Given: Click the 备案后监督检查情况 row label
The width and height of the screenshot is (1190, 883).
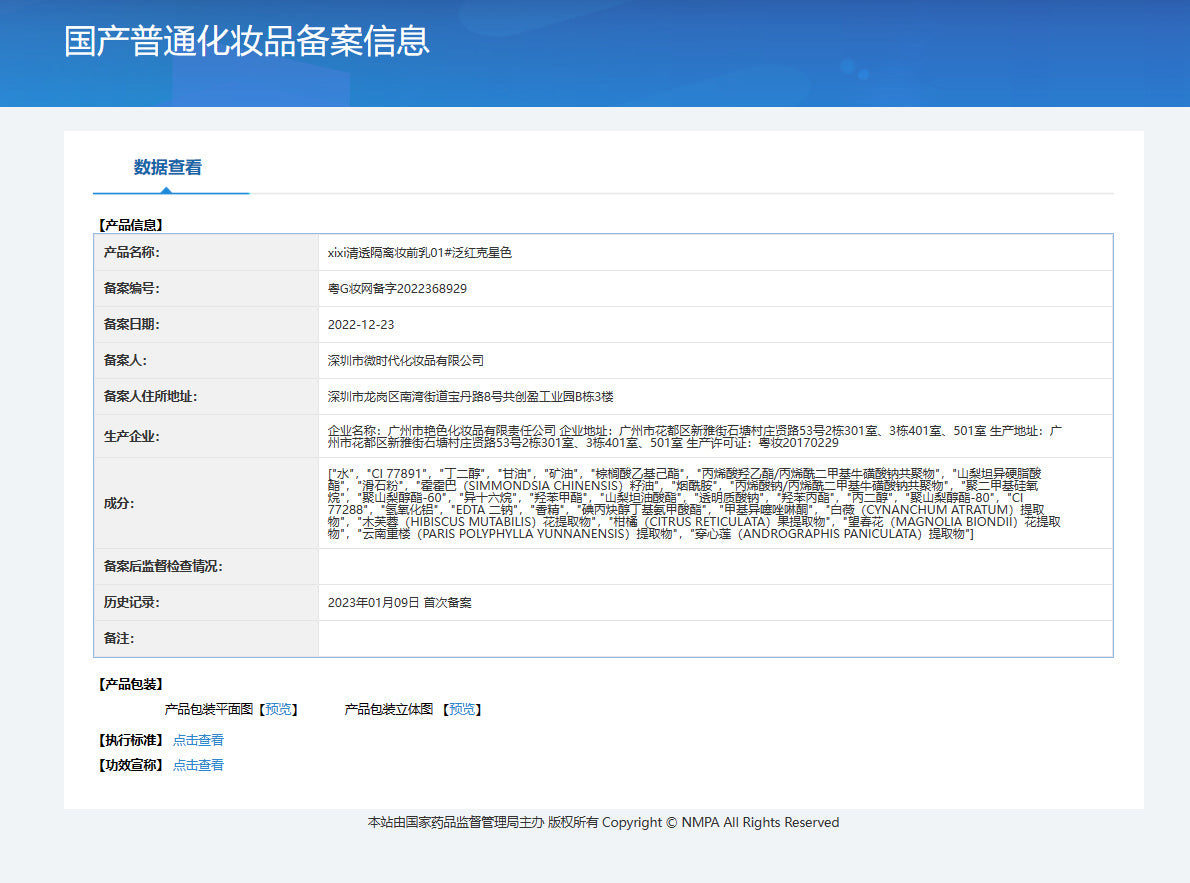Looking at the screenshot, I should coord(163,567).
